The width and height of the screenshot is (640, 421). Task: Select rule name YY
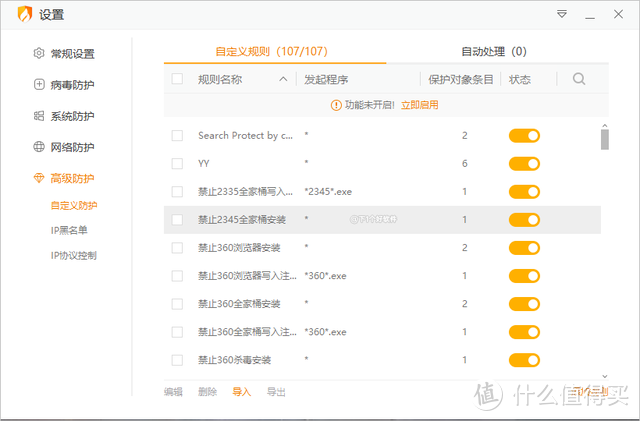point(204,164)
